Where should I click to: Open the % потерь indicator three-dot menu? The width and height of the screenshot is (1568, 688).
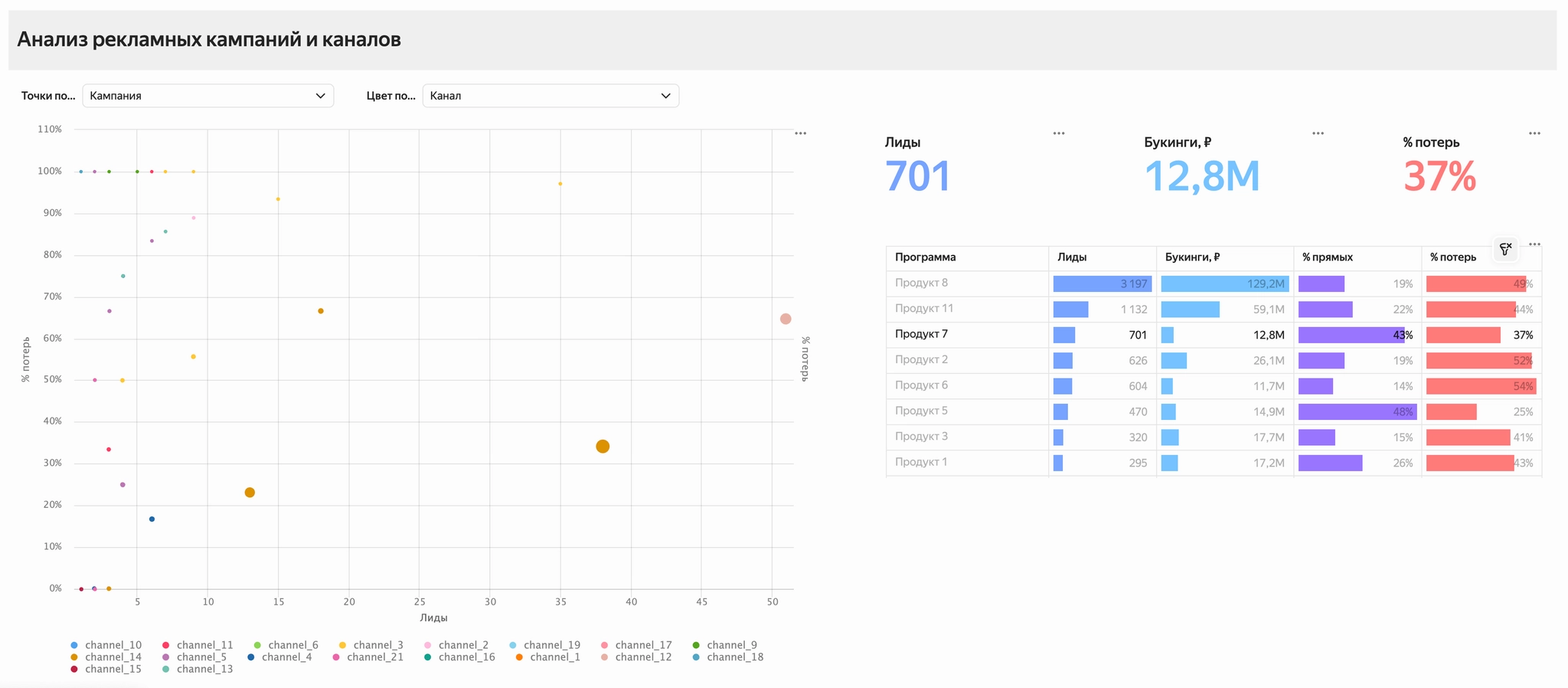1534,133
